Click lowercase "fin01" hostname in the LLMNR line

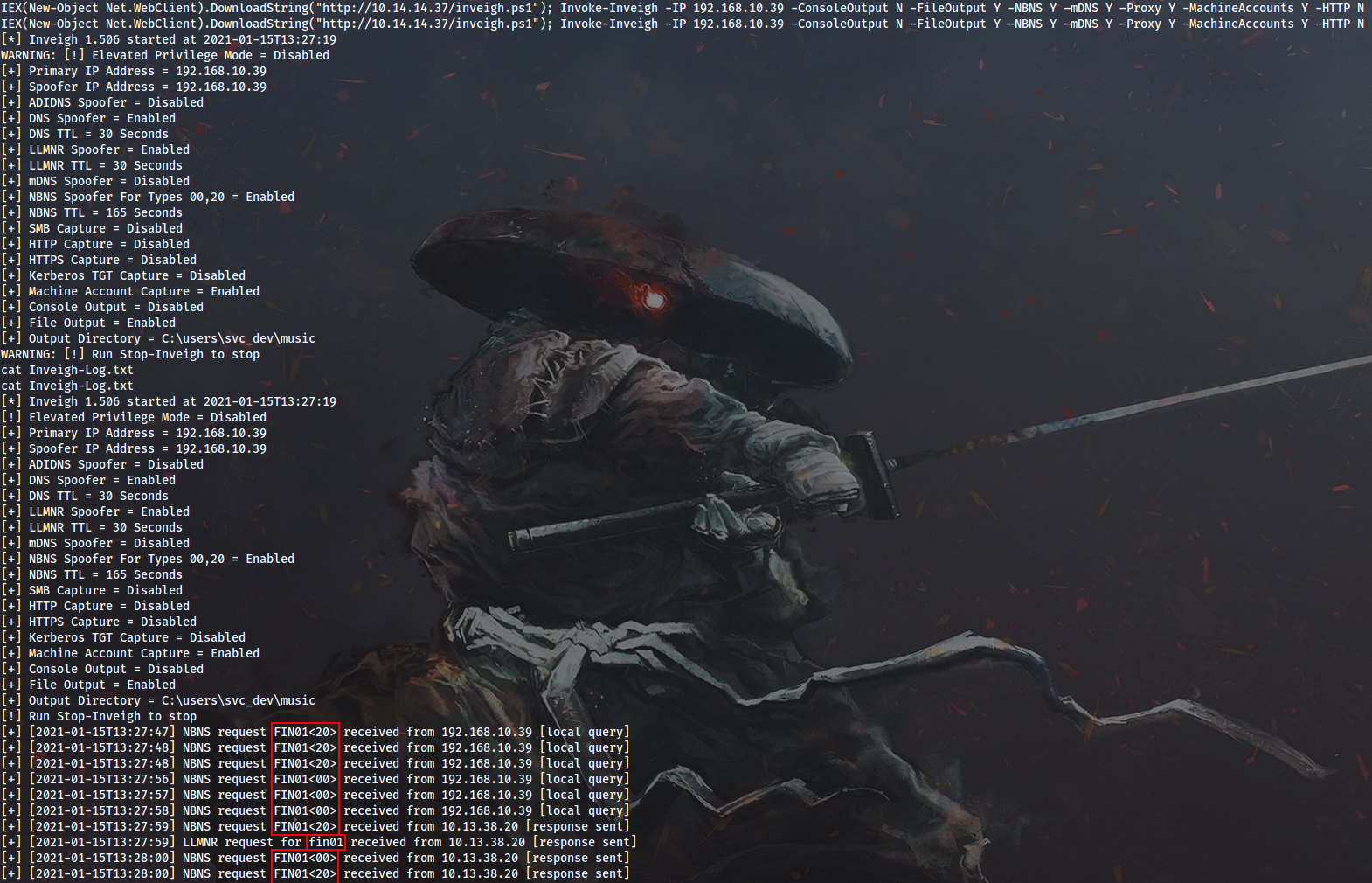326,842
